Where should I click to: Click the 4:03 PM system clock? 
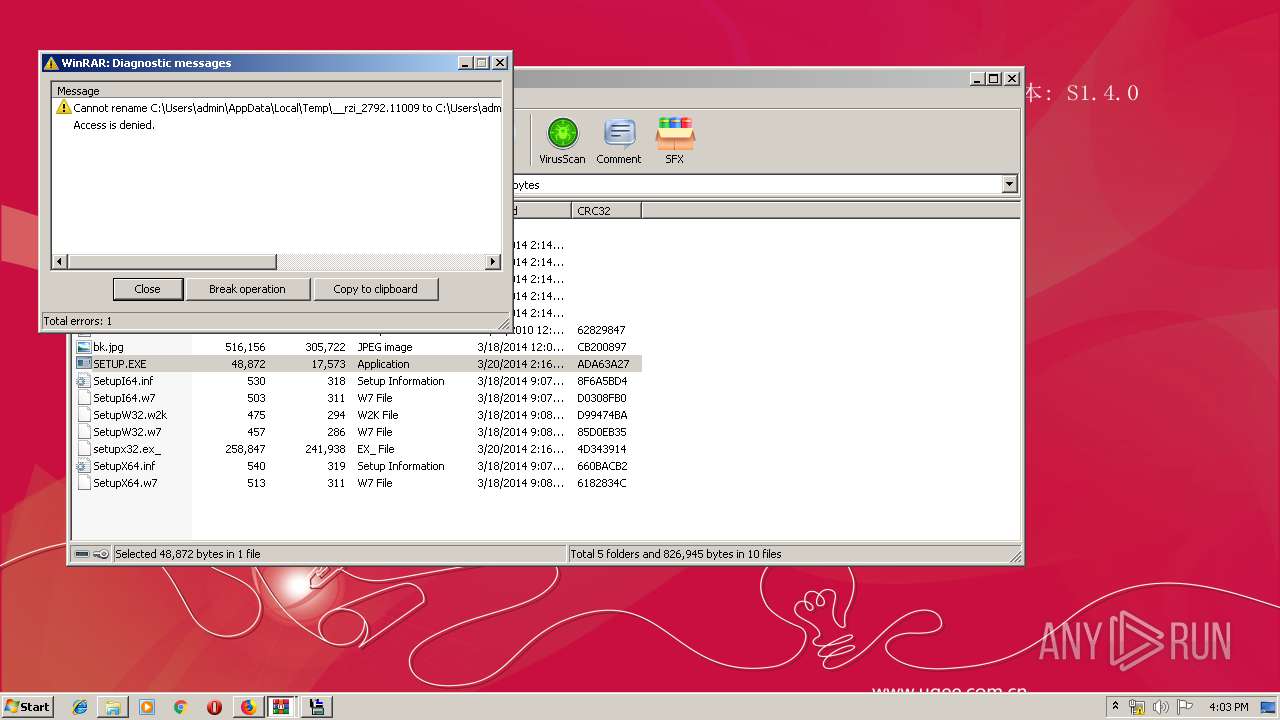(1228, 707)
